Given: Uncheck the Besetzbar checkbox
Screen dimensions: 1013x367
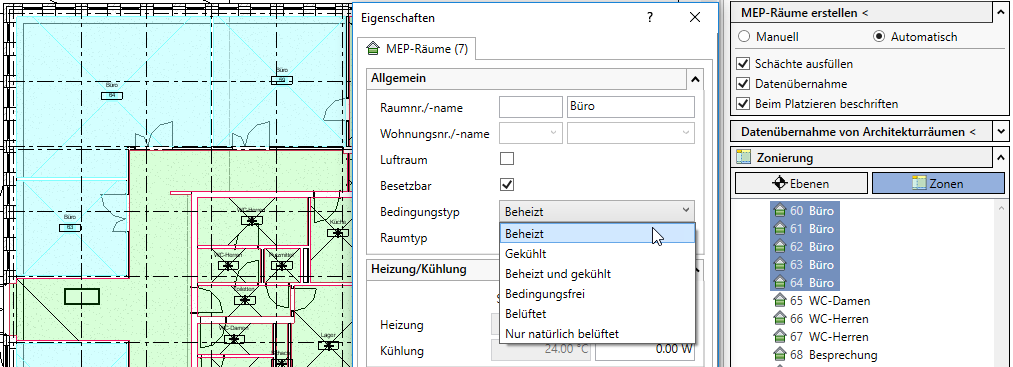Looking at the screenshot, I should 507,185.
